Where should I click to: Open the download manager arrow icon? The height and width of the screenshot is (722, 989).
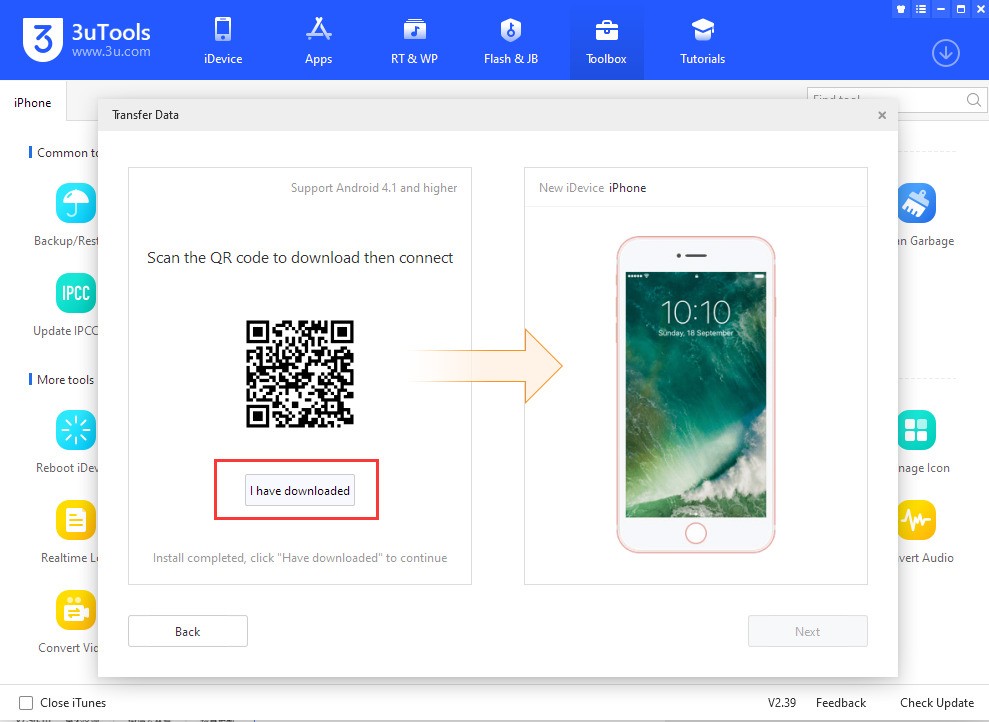pos(945,53)
